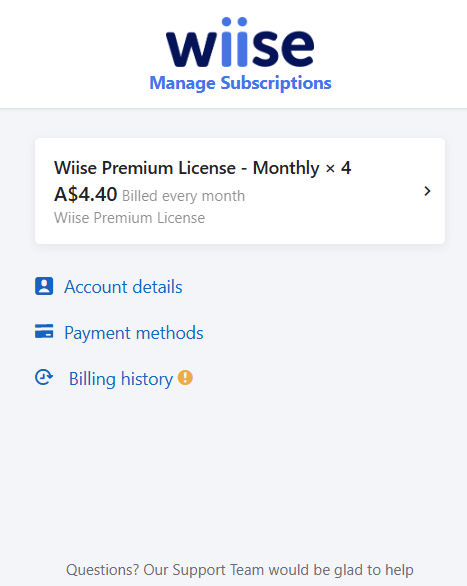Expand subscription using the right chevron arrow

[x=427, y=191]
